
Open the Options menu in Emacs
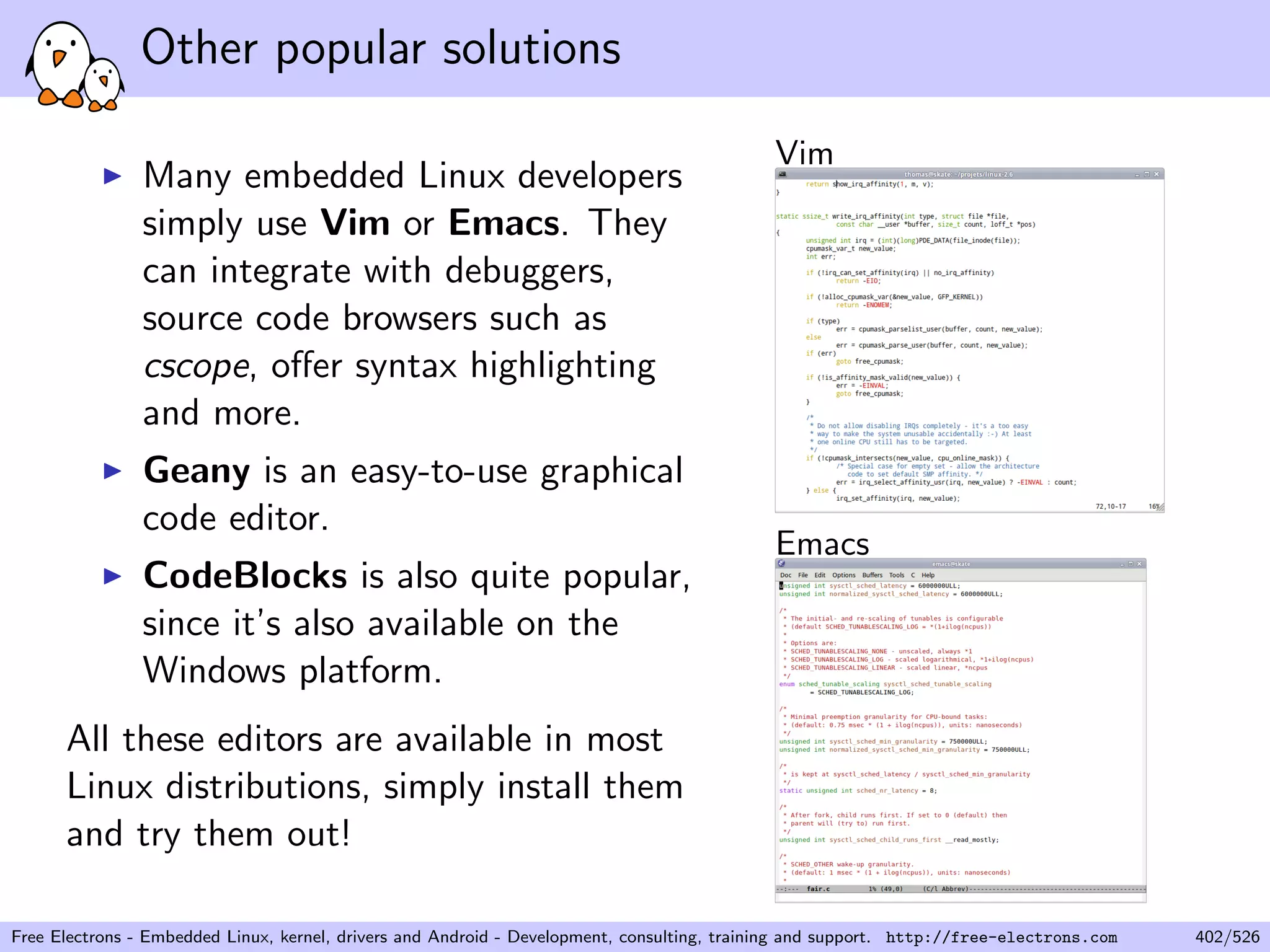[x=844, y=575]
